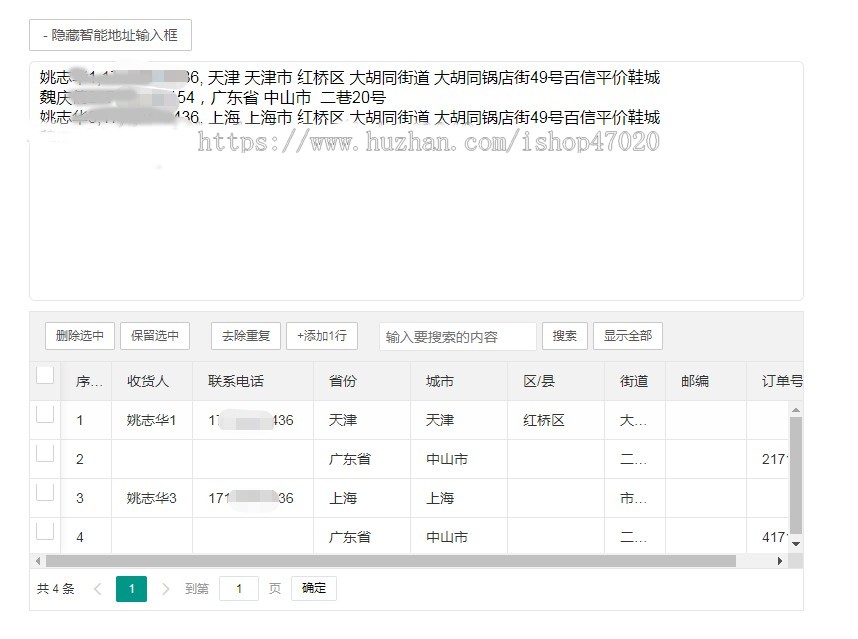
Task: Click the phone number cell in row 3
Action: 253,498
